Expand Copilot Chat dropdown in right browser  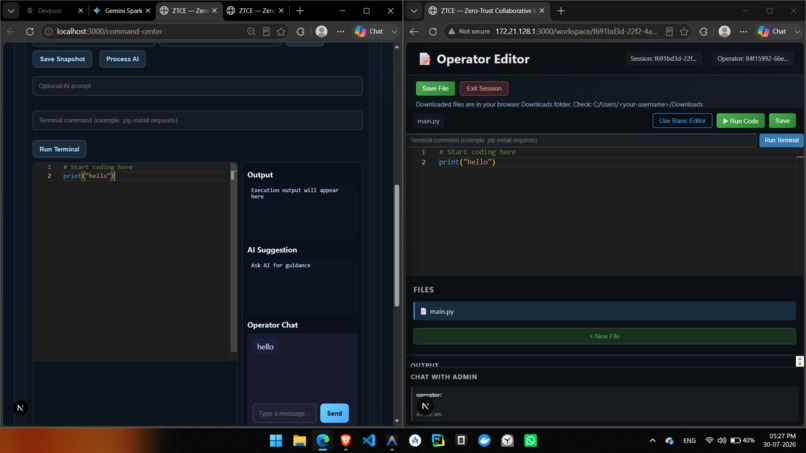(797, 31)
